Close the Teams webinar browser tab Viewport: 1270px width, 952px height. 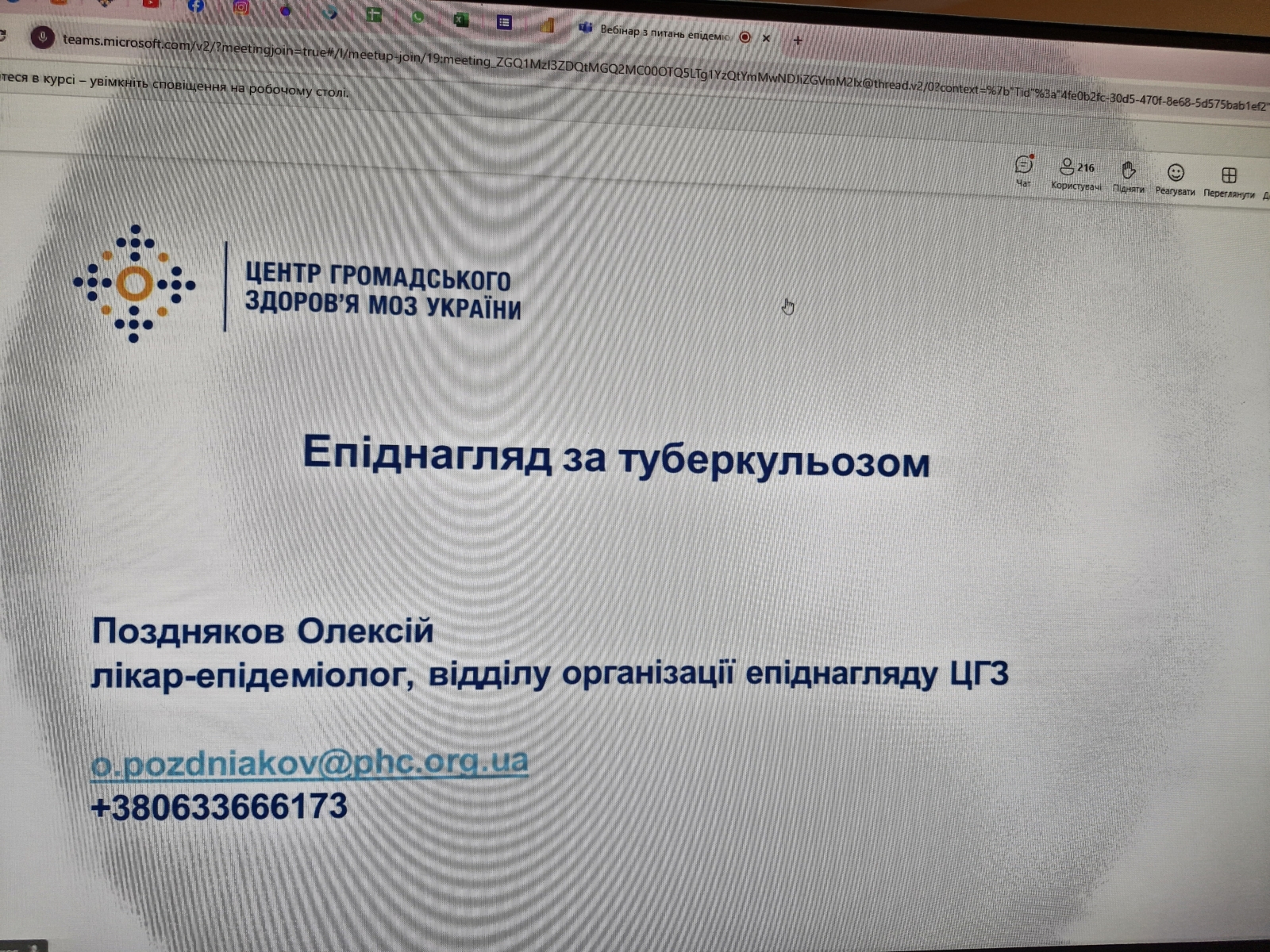pos(766,37)
